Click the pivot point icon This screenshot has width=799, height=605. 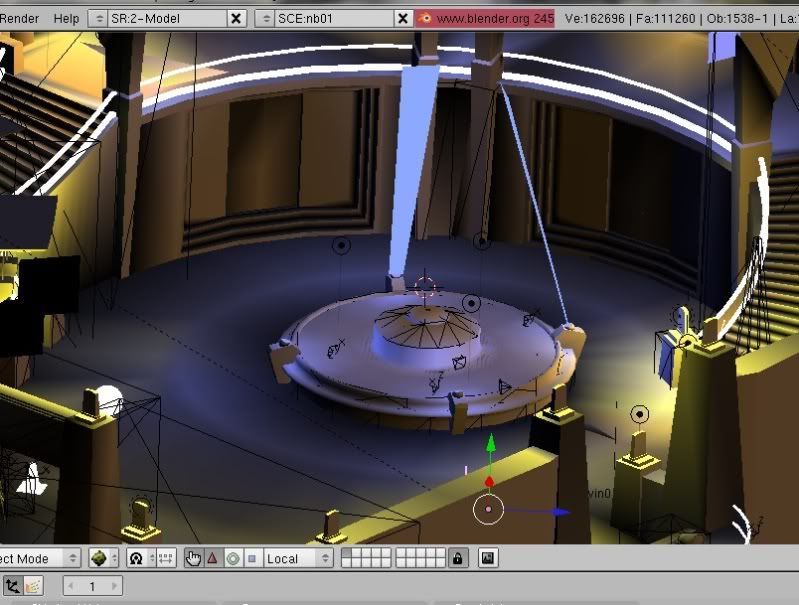(136, 559)
